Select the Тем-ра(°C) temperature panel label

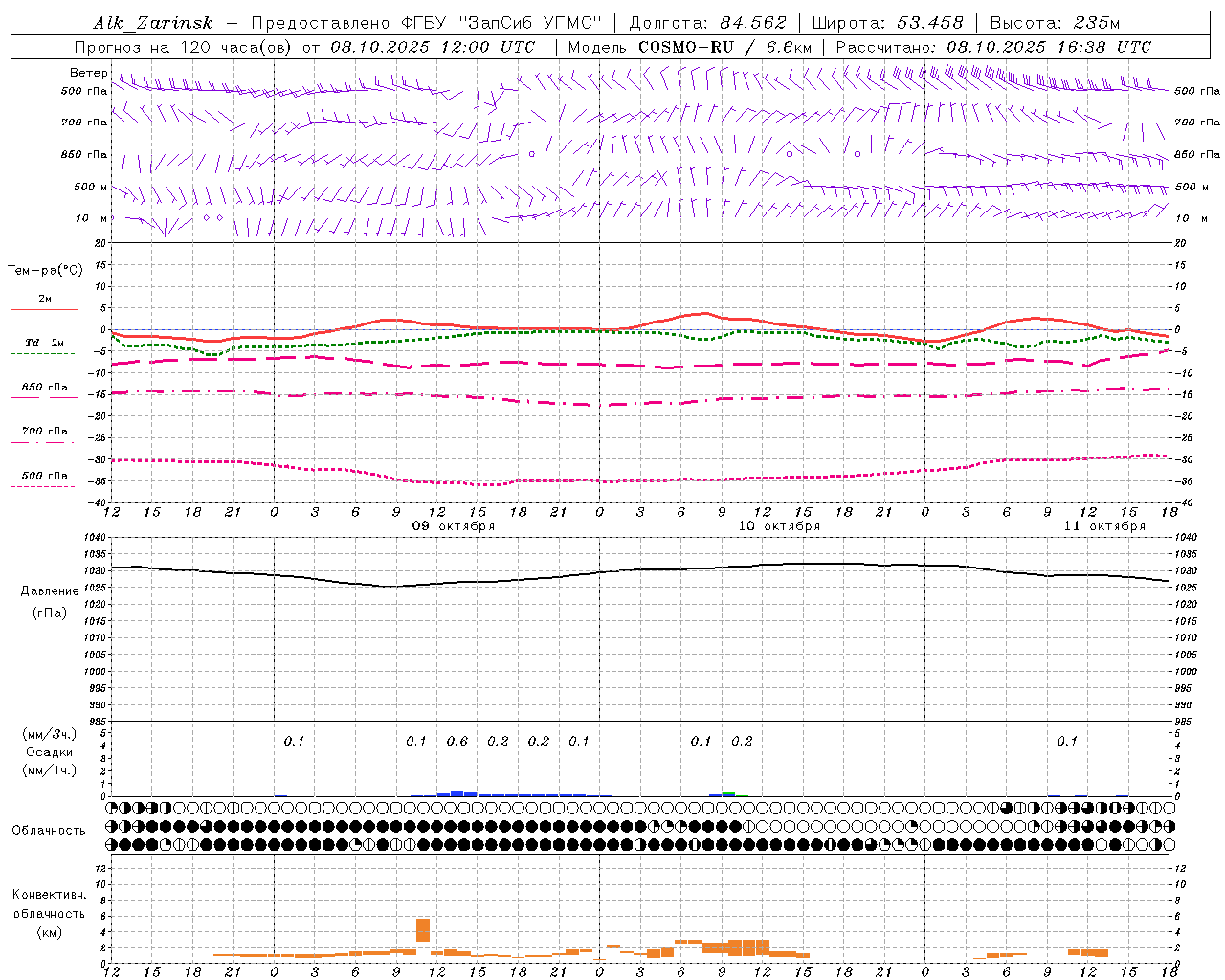pos(46,271)
